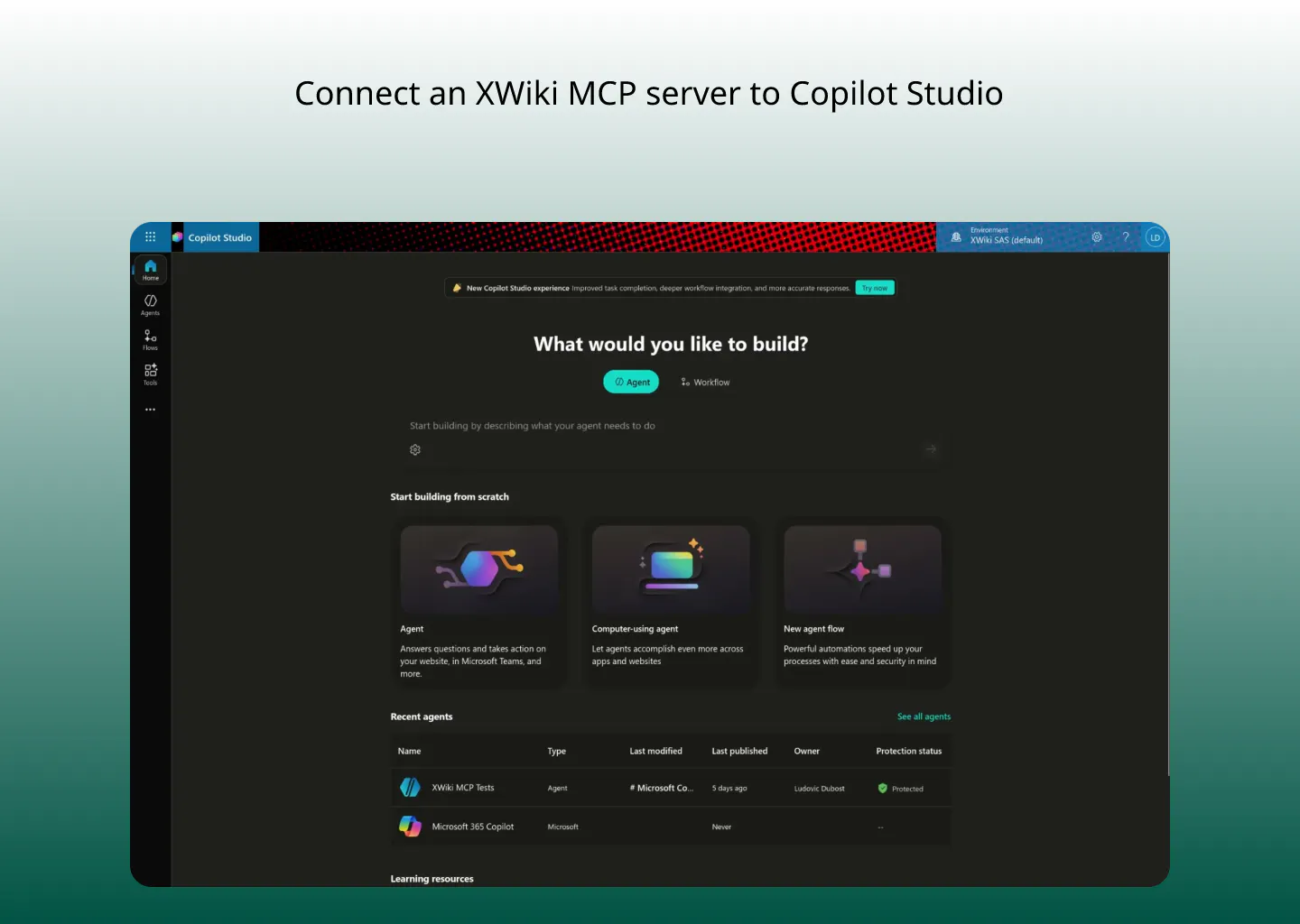Screen dimensions: 1300x924
Task: Click the Copilot Studio title text
Action: coord(219,237)
